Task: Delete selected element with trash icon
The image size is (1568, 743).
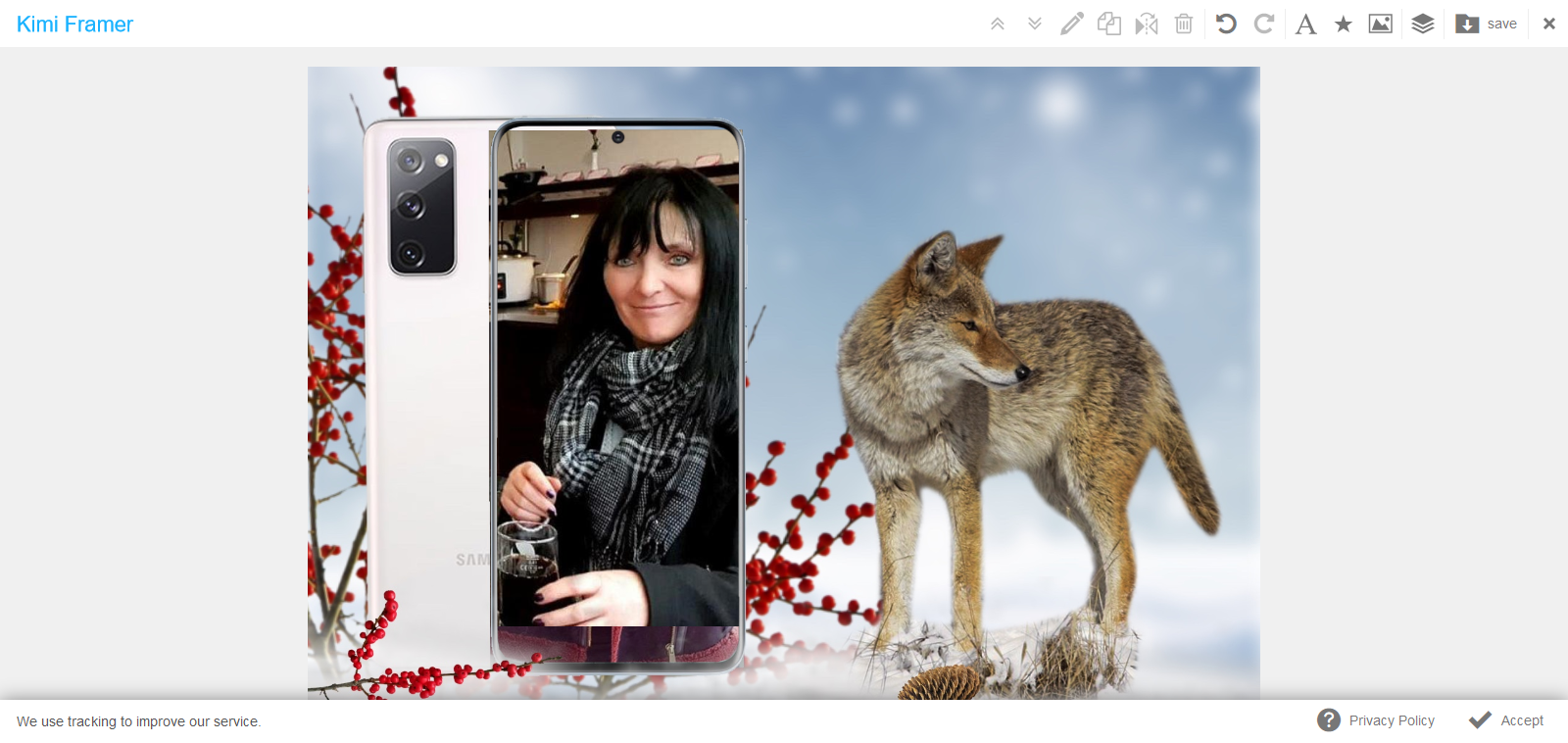Action: [x=1184, y=24]
